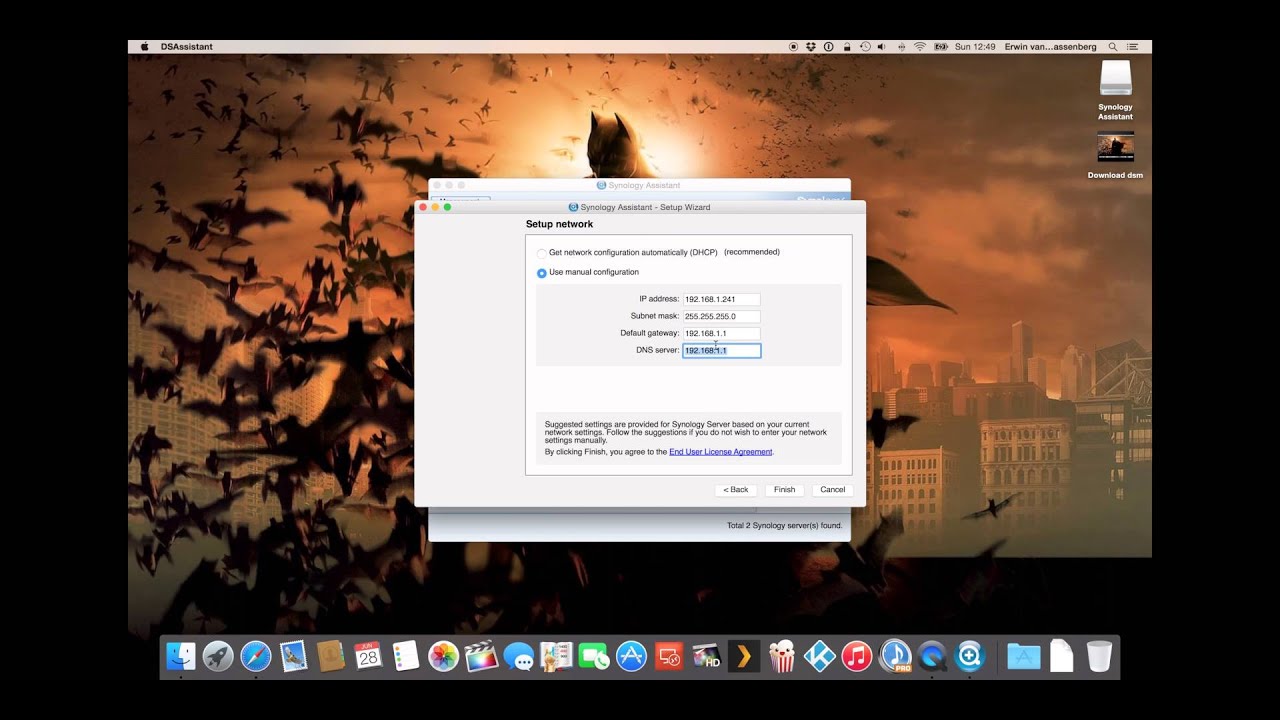1280x720 pixels.
Task: Launch Kodi from the dock
Action: click(819, 656)
